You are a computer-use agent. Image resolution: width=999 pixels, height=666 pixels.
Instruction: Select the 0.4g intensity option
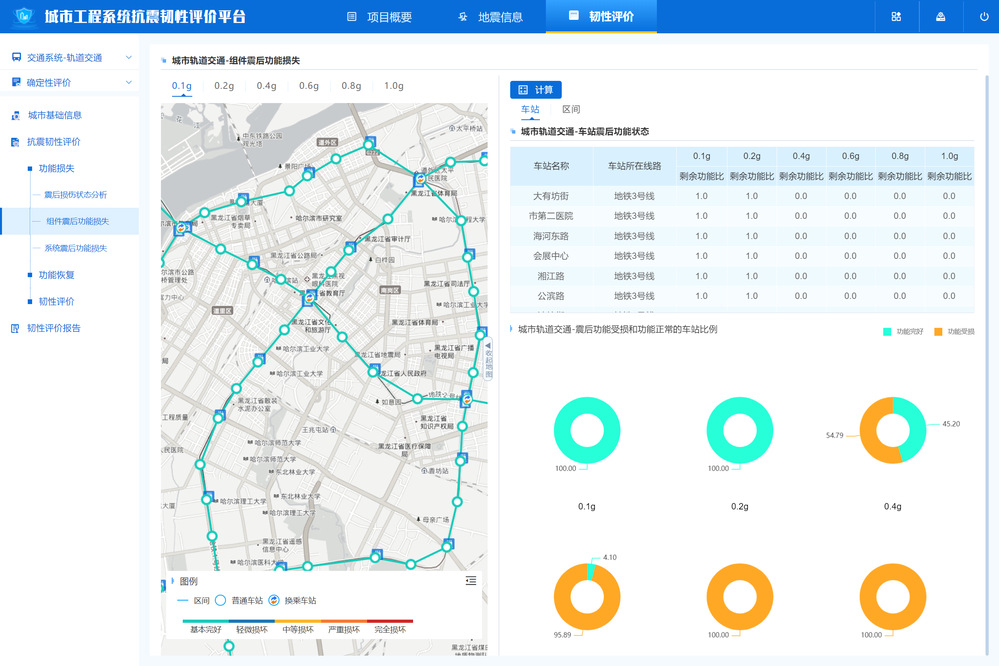(266, 86)
